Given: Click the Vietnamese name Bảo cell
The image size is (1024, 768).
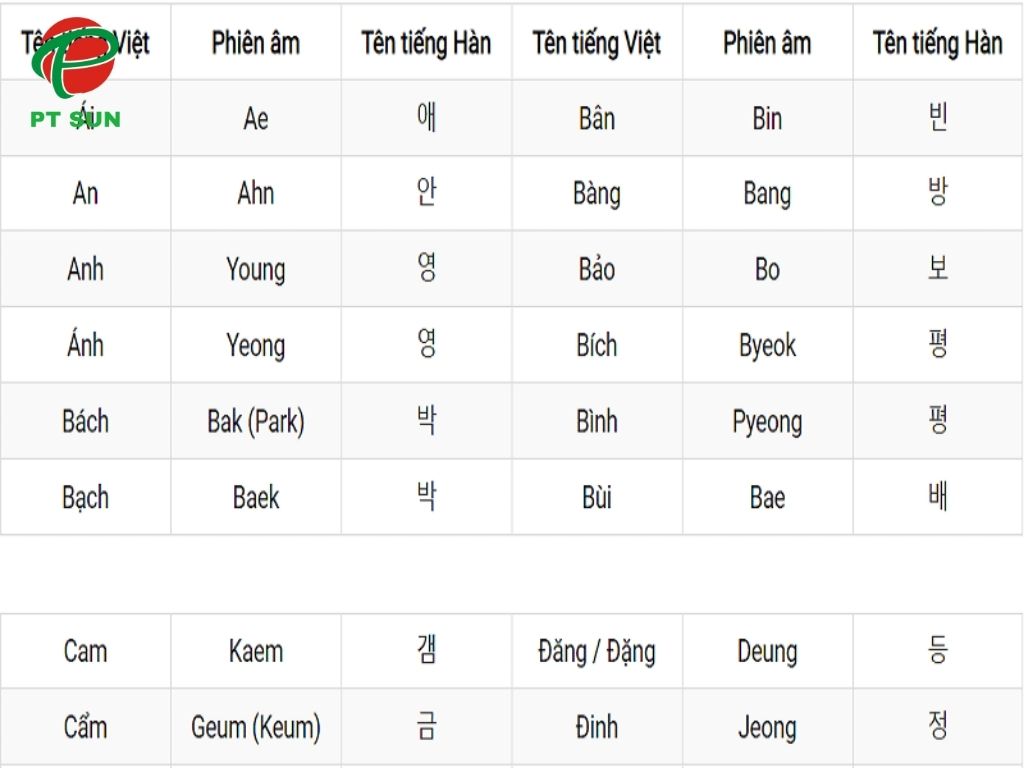Looking at the screenshot, I should 597,269.
